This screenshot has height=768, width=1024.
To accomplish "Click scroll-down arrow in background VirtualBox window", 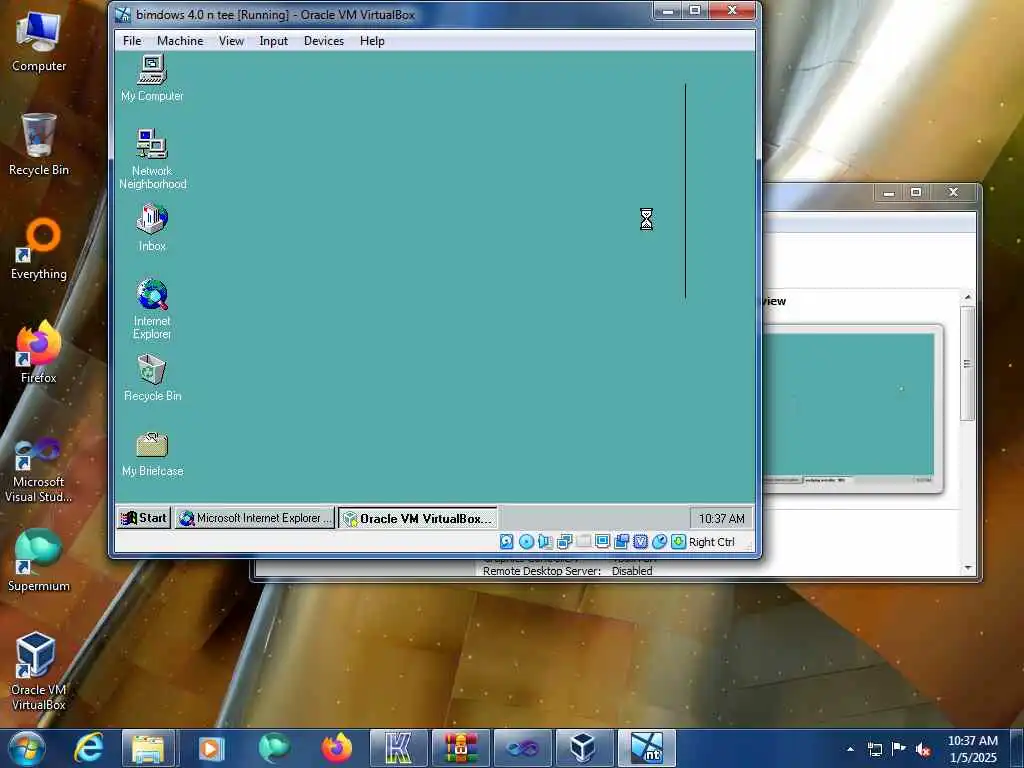I will [x=968, y=568].
